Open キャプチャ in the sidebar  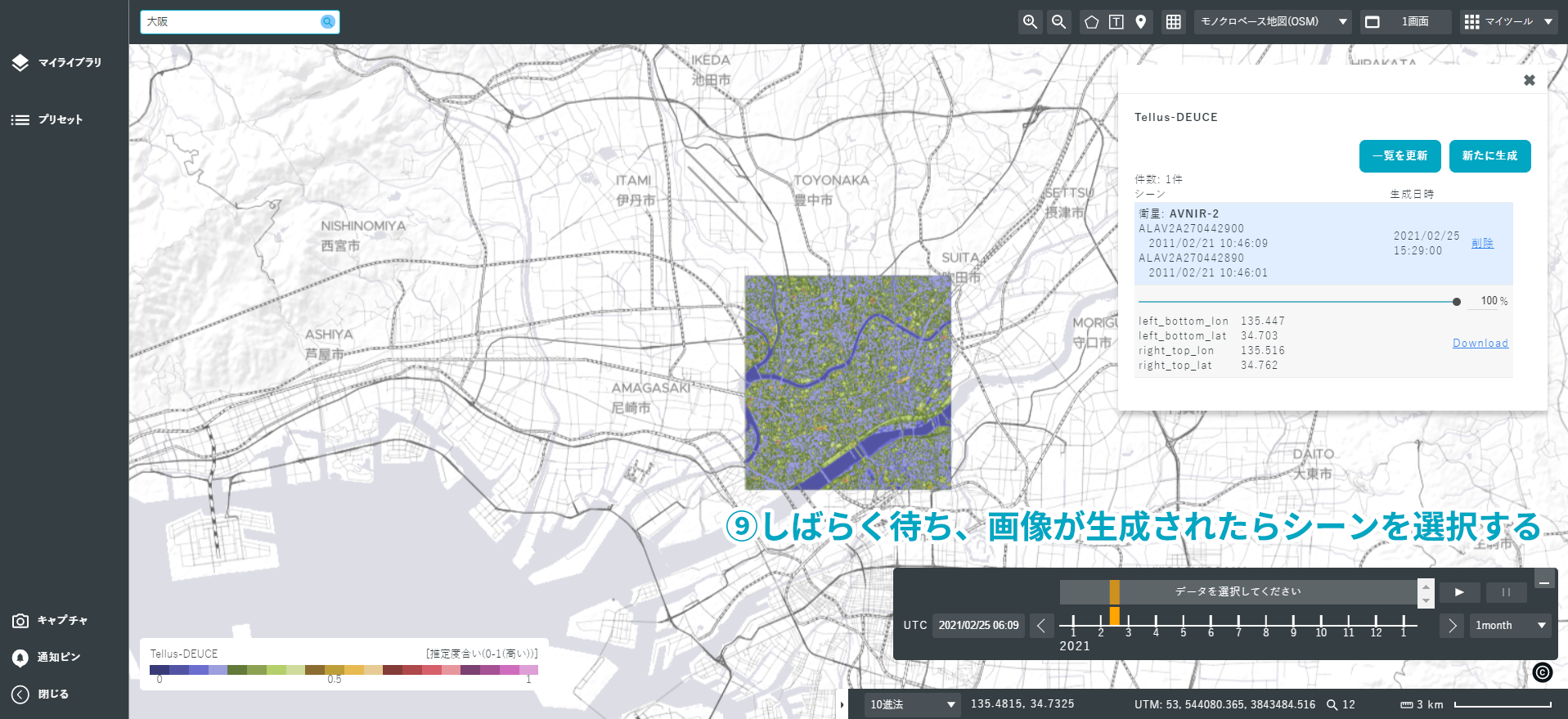(x=50, y=621)
